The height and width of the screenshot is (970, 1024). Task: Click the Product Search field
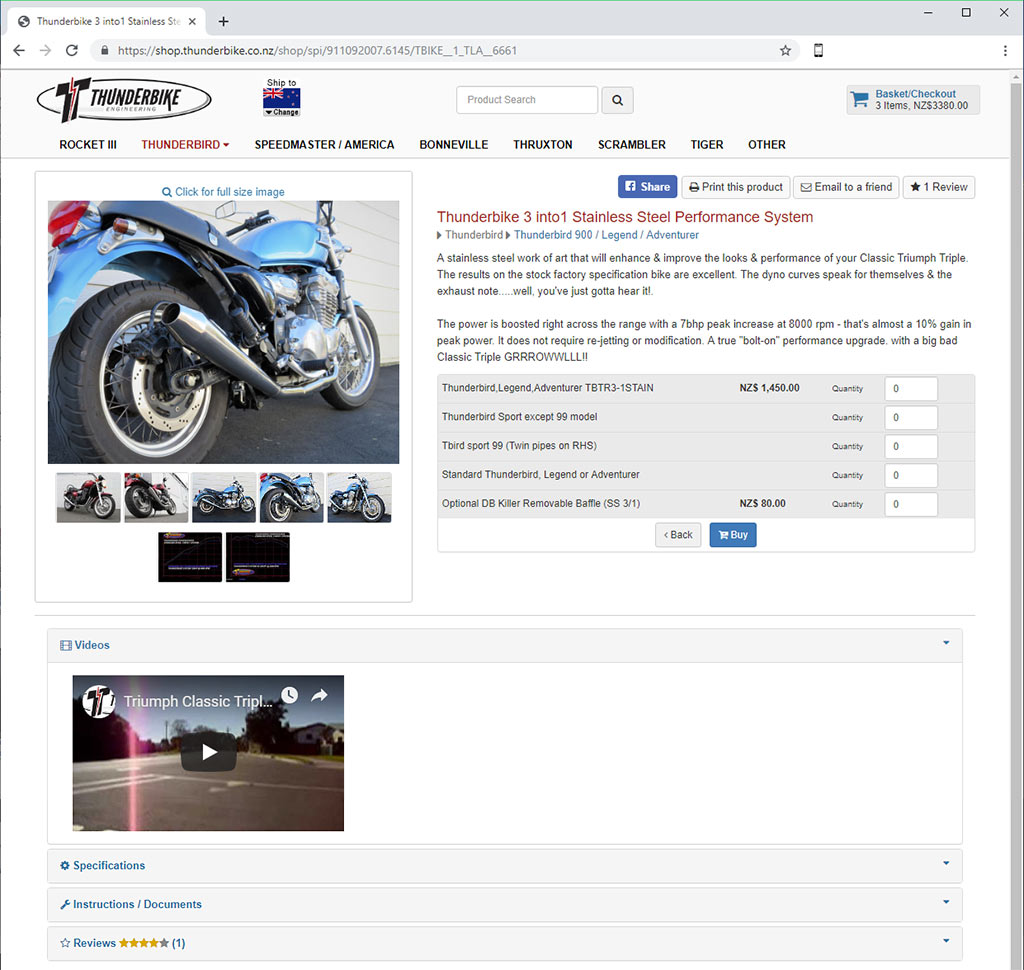click(527, 100)
